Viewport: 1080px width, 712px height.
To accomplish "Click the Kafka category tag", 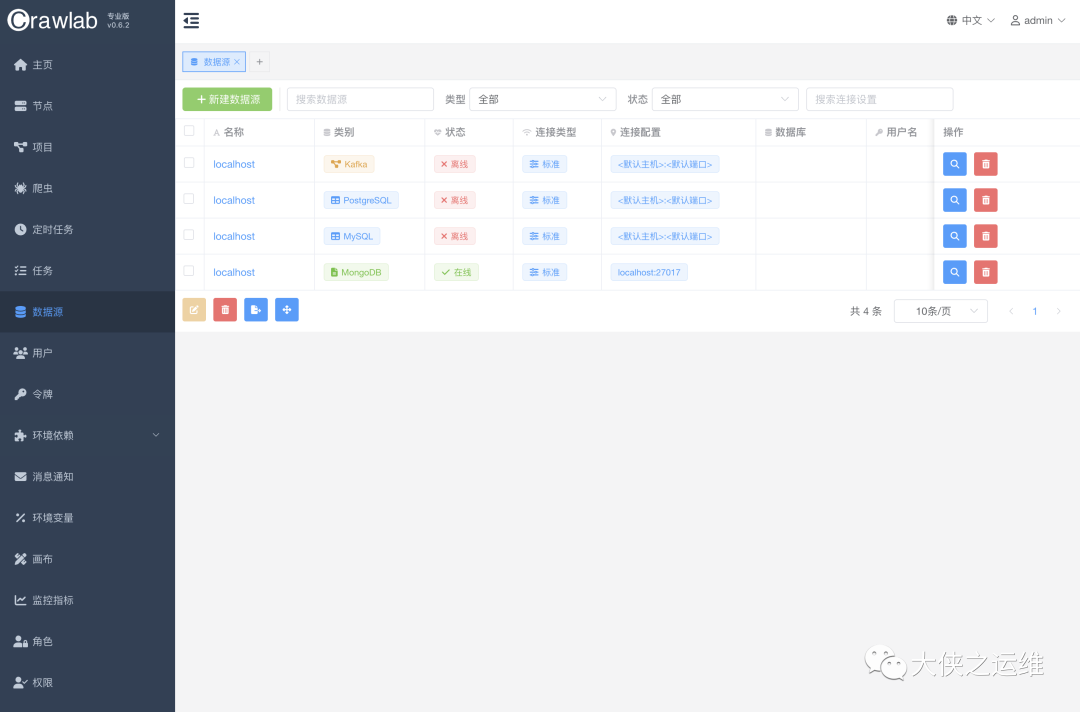I will [349, 164].
